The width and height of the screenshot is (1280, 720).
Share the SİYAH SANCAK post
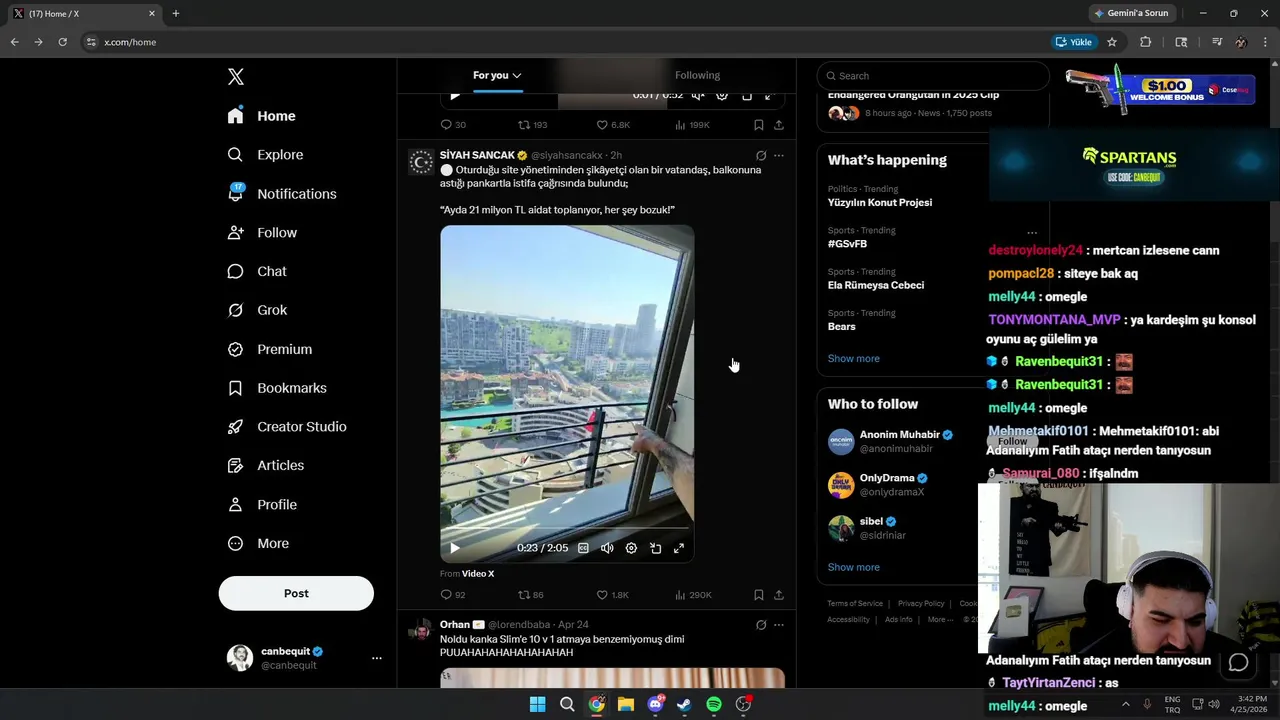779,595
